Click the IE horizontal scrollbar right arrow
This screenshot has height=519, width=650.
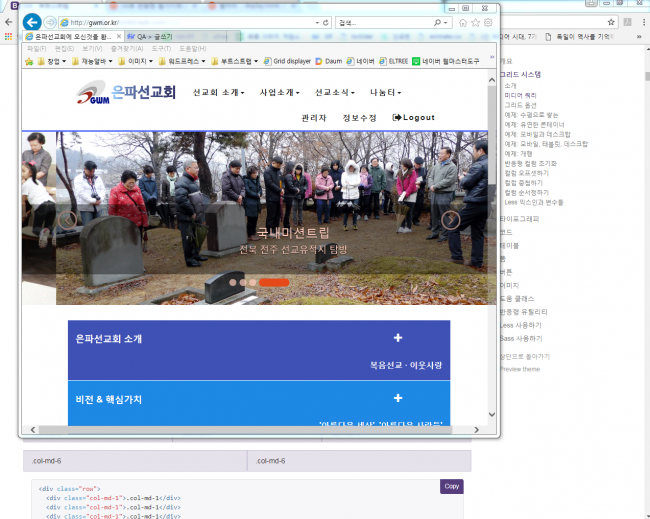pos(477,430)
